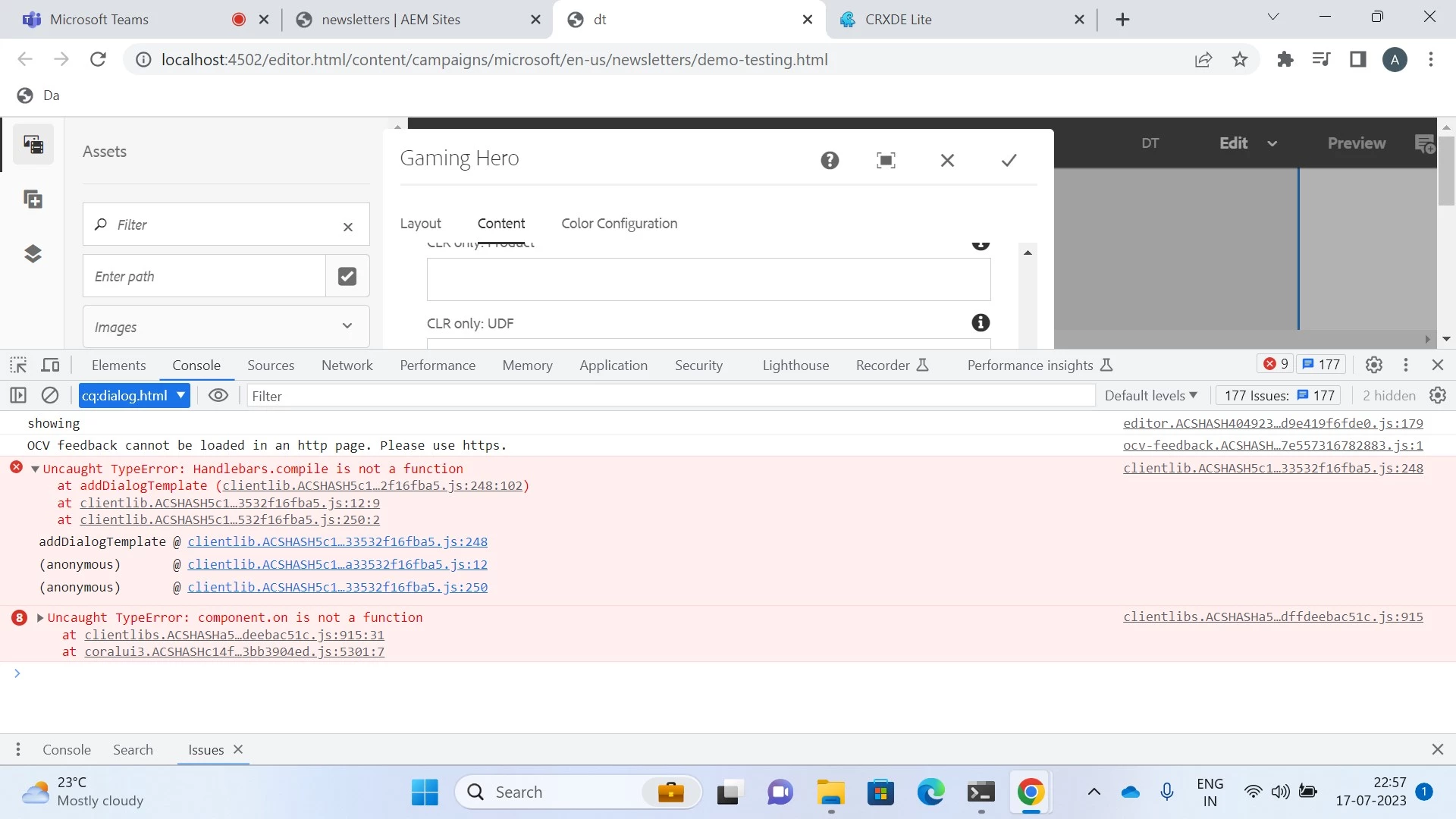Click the editor.ACSHASH js:179 source link
This screenshot has height=819, width=1456.
[x=1272, y=423]
